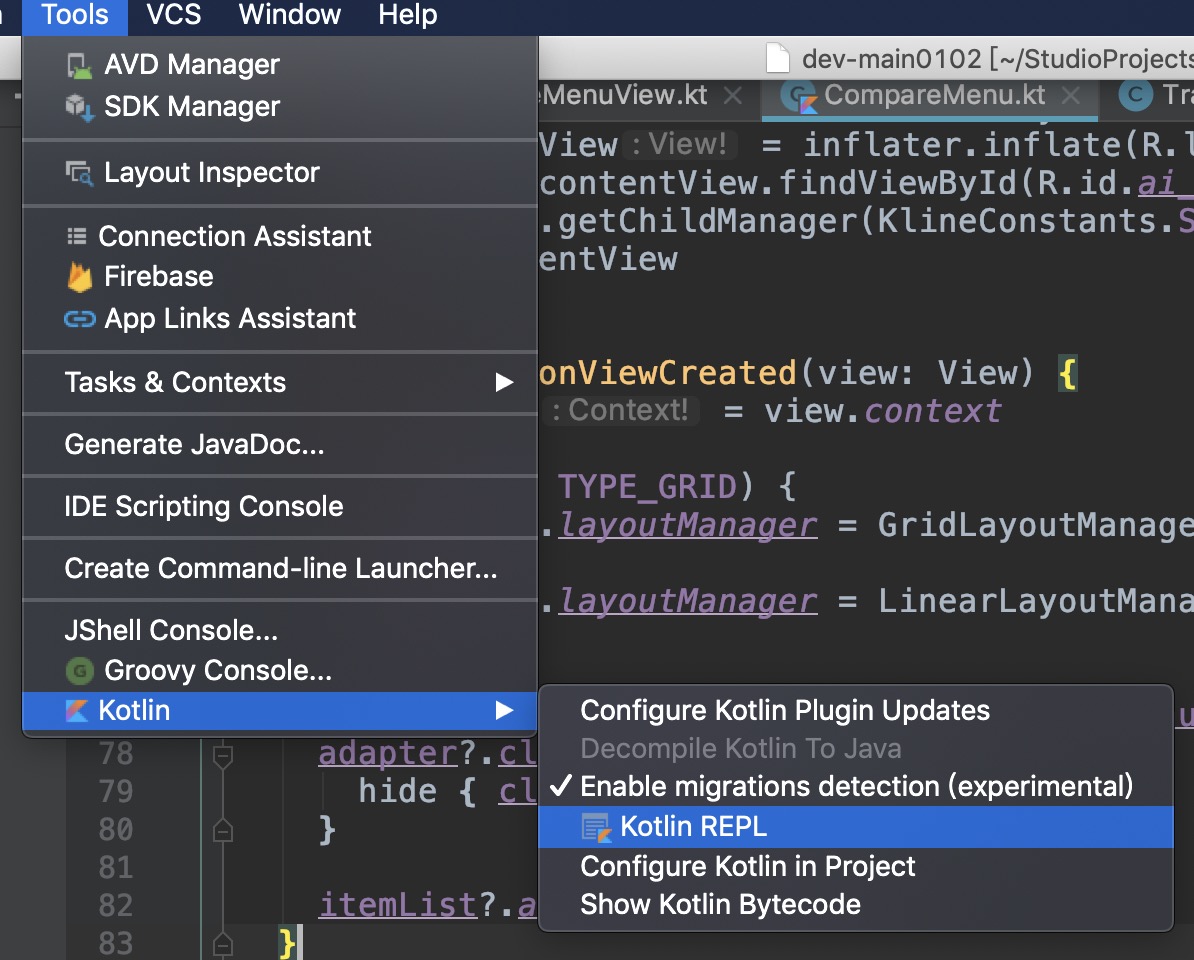Click the Connection Assistant list icon
The width and height of the screenshot is (1194, 960).
click(x=76, y=237)
